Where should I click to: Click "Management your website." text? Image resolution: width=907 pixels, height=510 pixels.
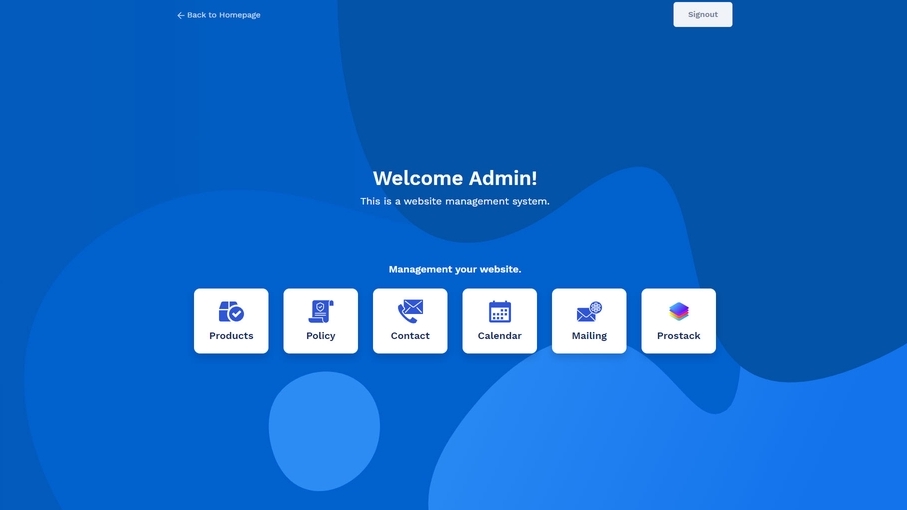point(455,269)
